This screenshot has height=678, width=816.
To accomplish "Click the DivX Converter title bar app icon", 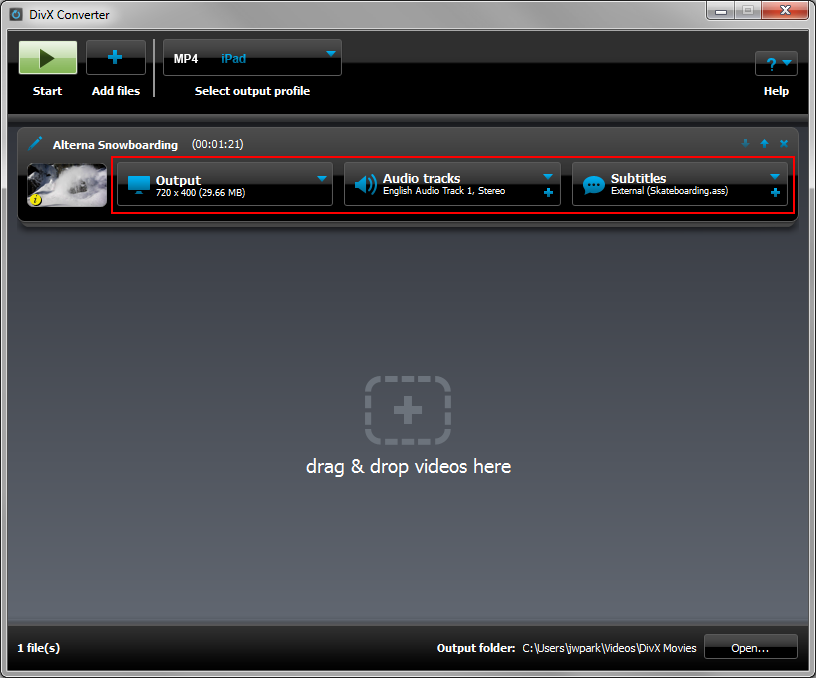I will pos(16,14).
